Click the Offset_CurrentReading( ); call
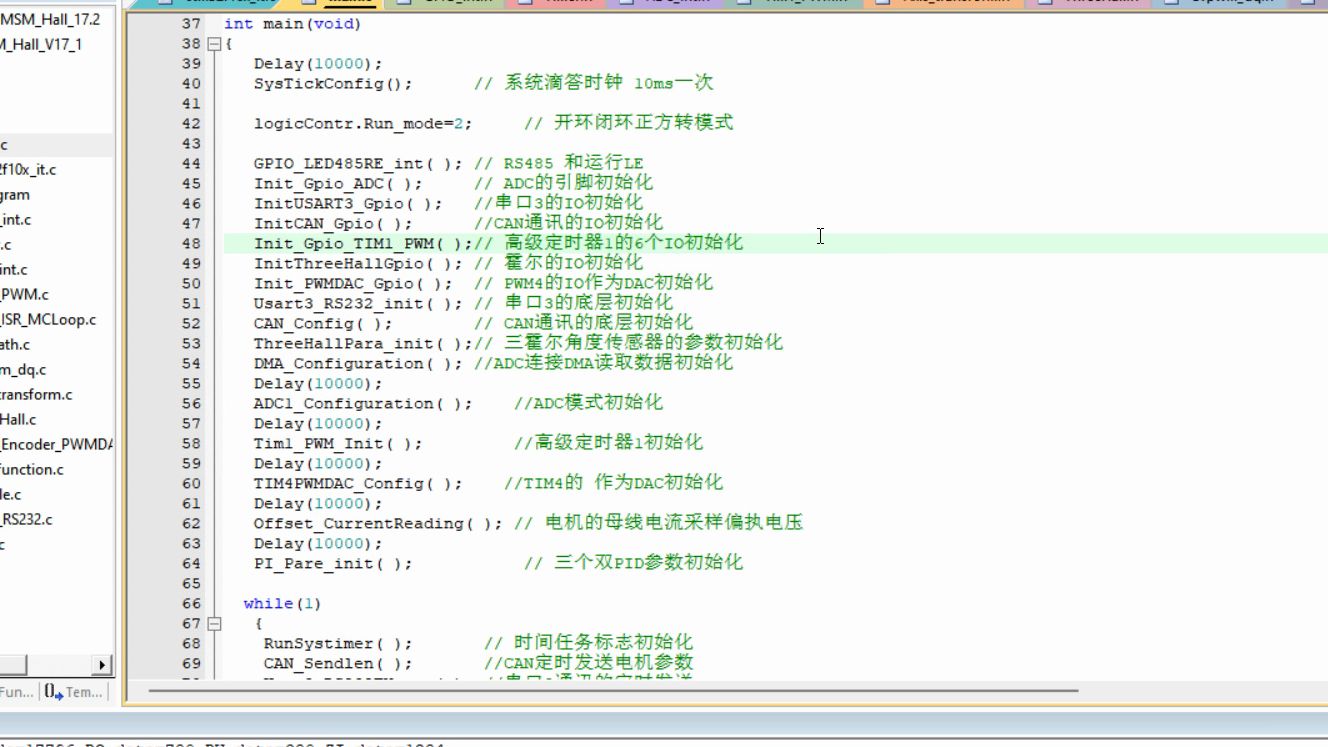Viewport: 1328px width, 747px height. [x=378, y=524]
